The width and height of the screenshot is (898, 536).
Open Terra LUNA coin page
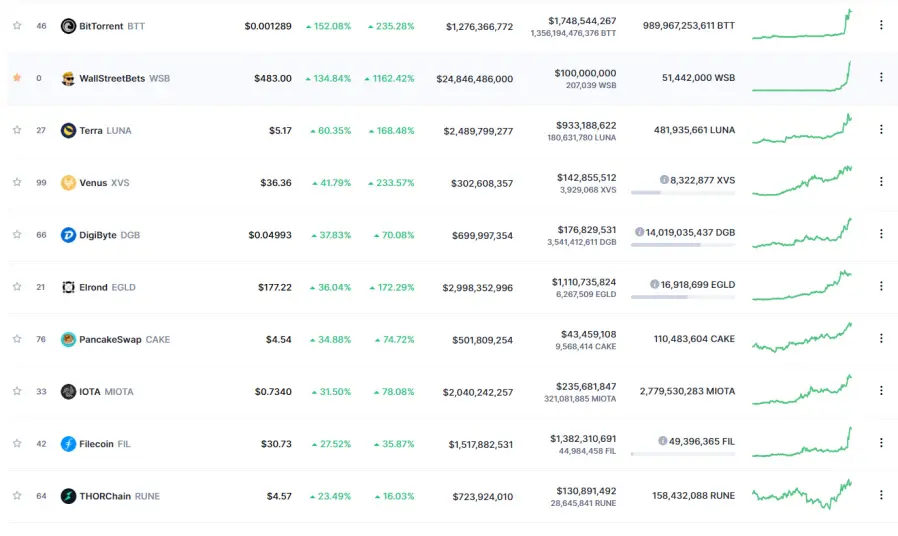pos(105,131)
